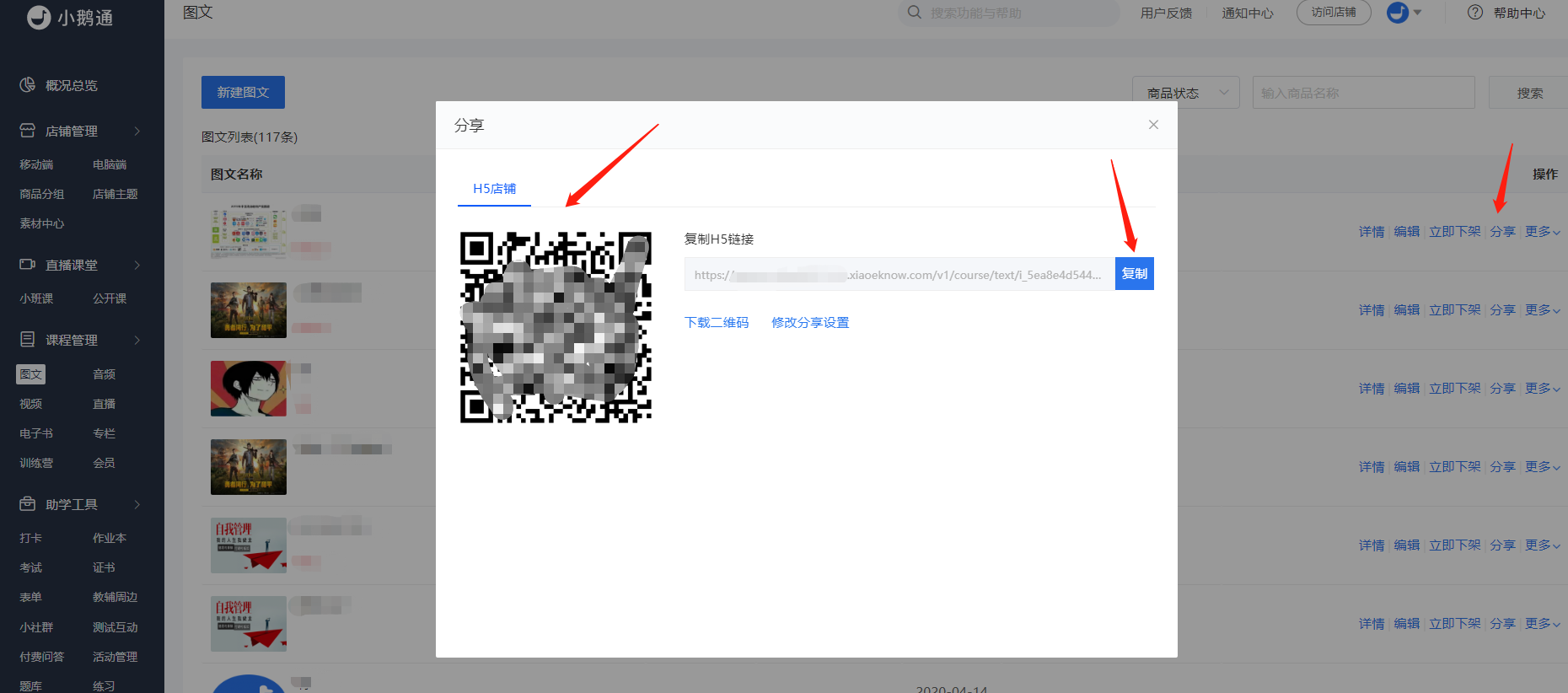Click 详情 in the first row
Viewport: 1568px width, 693px height.
tap(1372, 232)
